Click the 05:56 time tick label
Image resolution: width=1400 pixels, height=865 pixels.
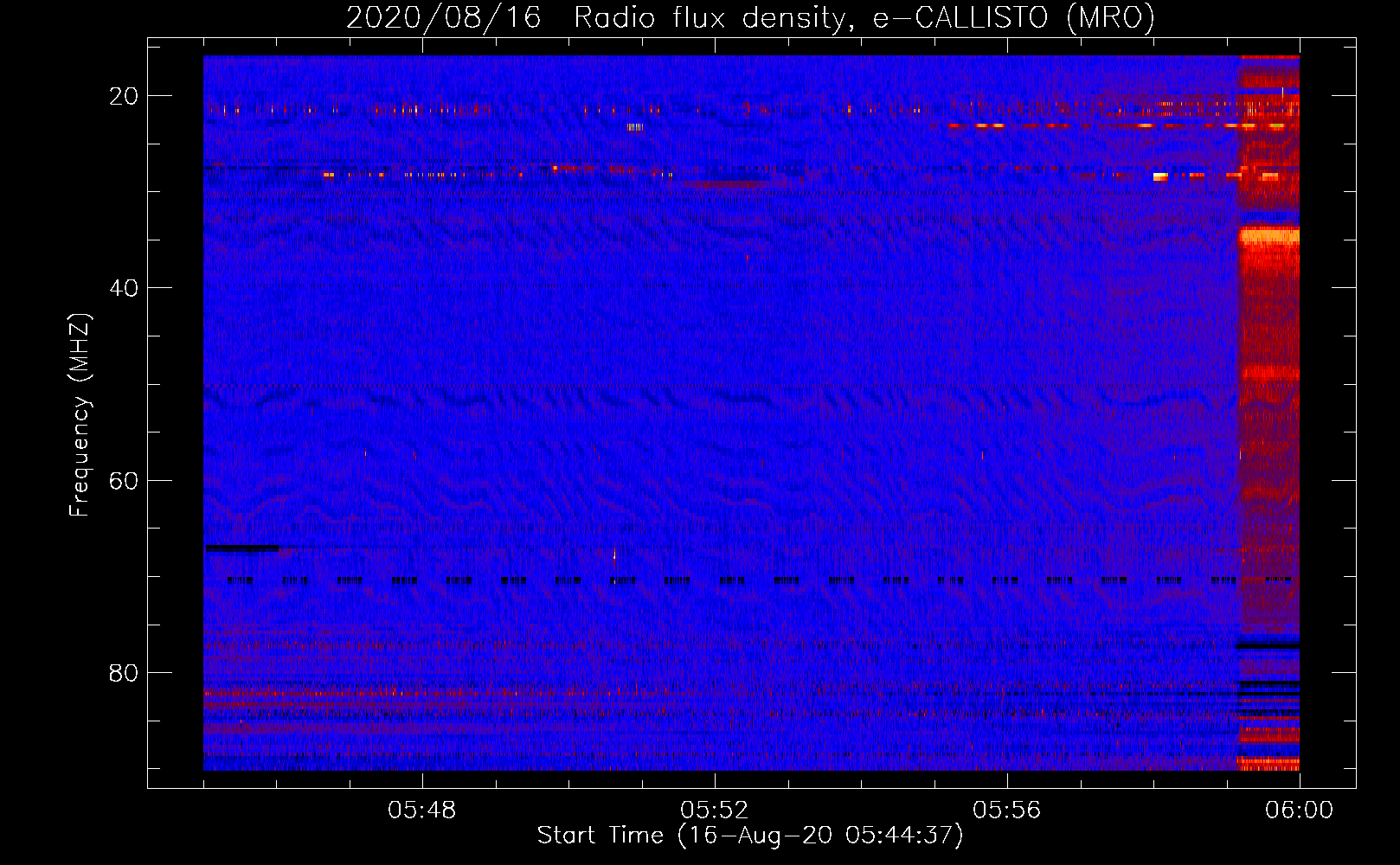coord(1007,811)
